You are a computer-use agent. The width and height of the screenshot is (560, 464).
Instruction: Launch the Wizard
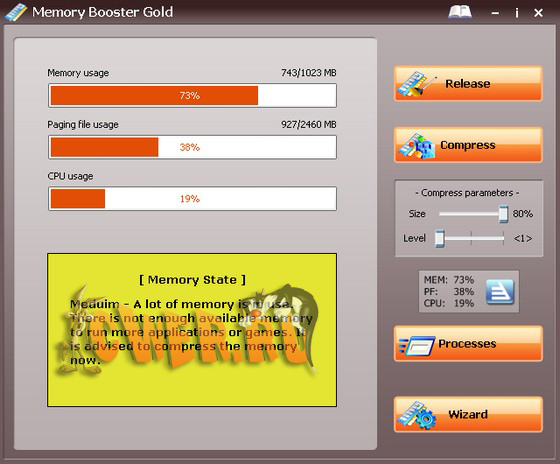pyautogui.click(x=468, y=414)
